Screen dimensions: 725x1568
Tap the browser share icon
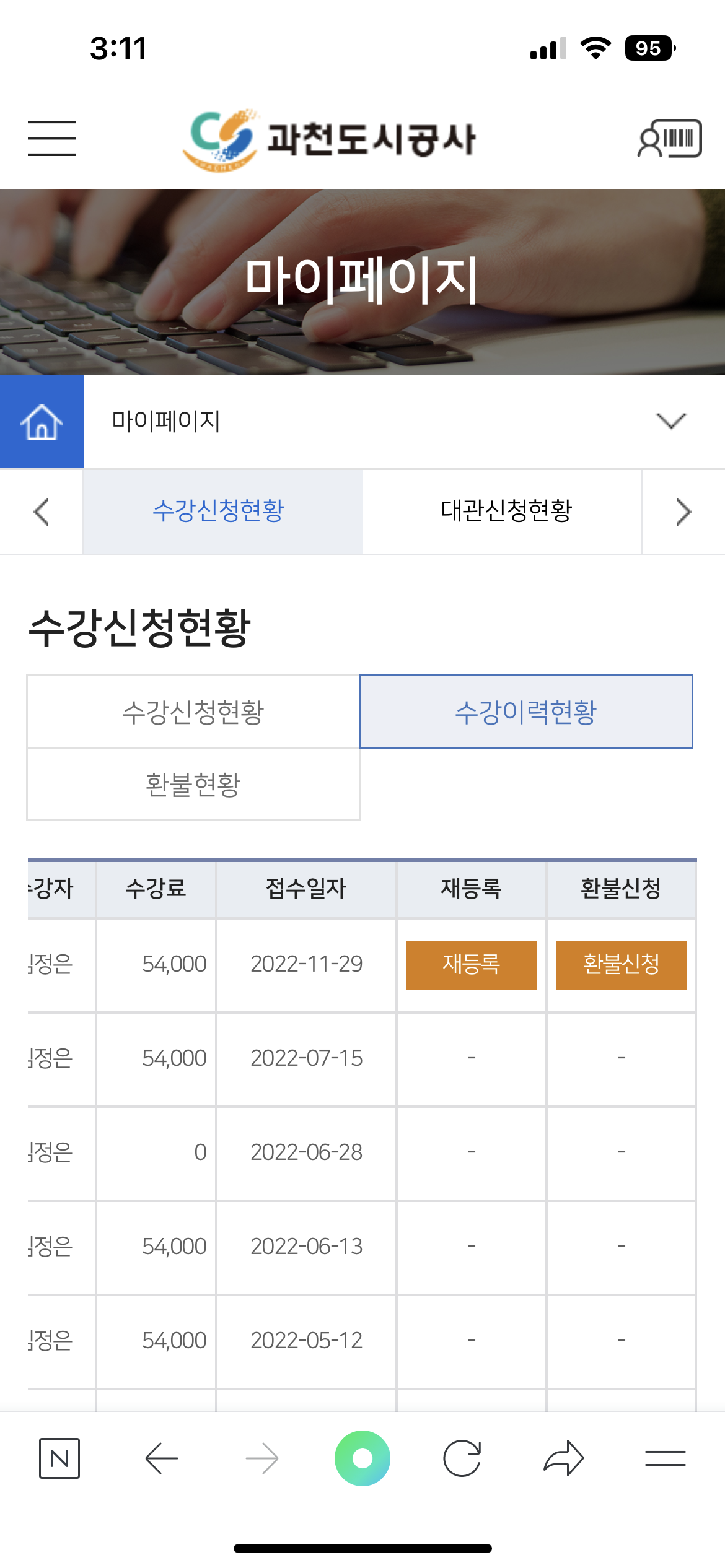tap(563, 1458)
